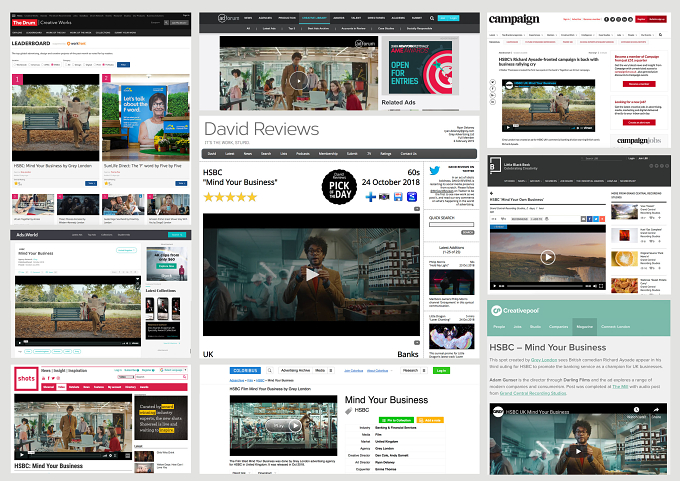Play the Campaign article Vimeo video
Viewport: 680px width, 481px height.
click(x=508, y=128)
